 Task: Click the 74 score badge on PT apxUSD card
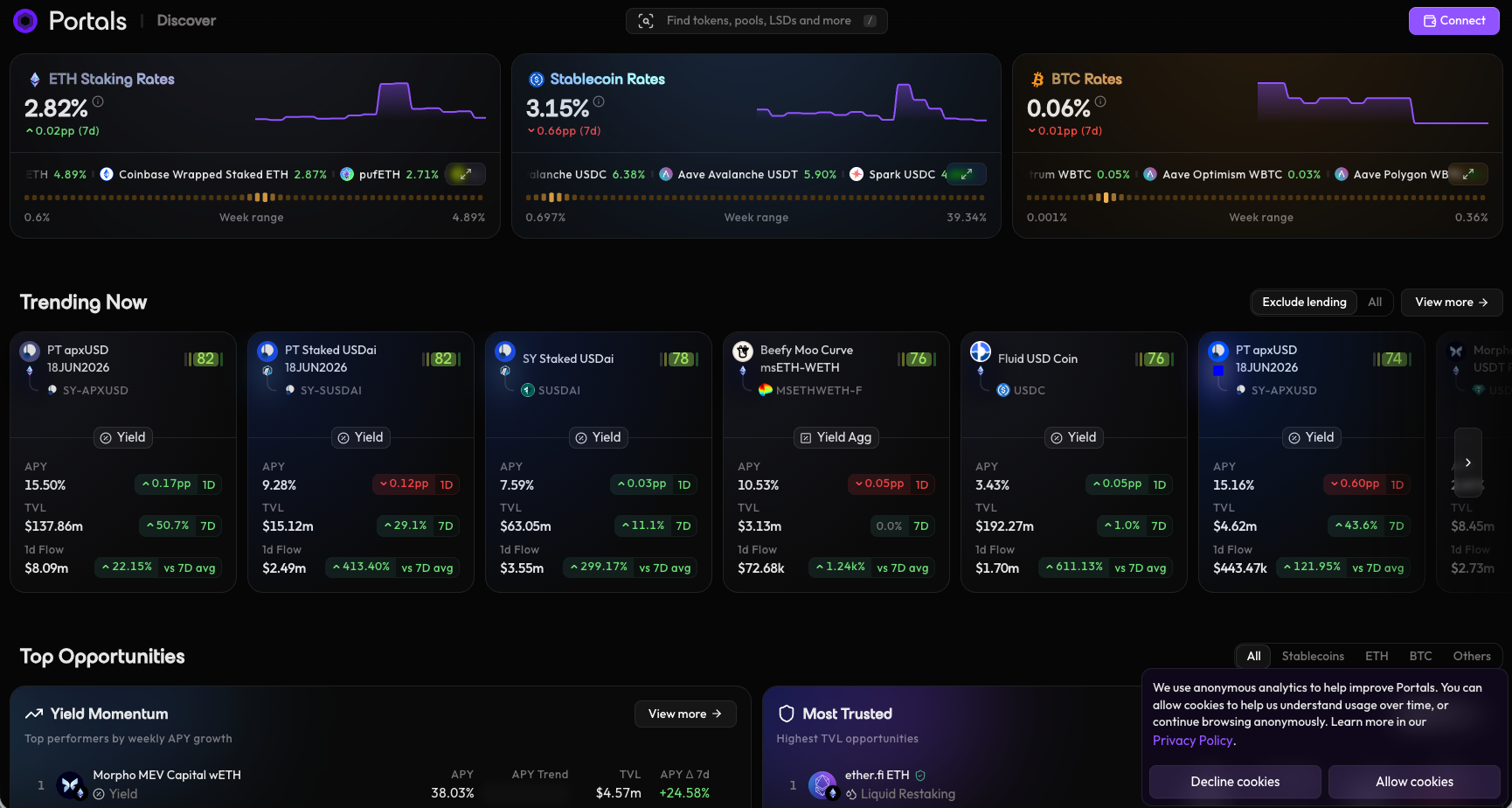[x=1394, y=359]
